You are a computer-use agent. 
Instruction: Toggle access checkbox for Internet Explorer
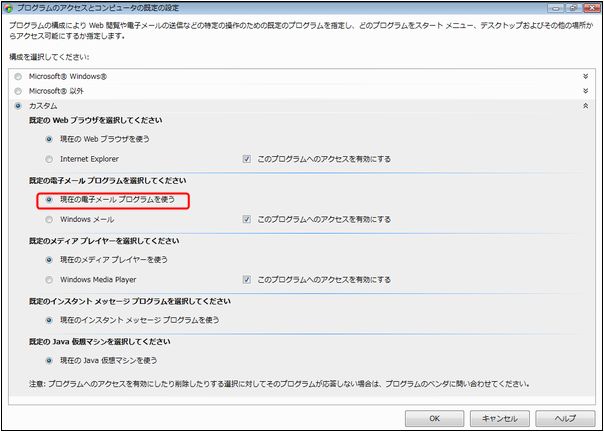pos(247,159)
